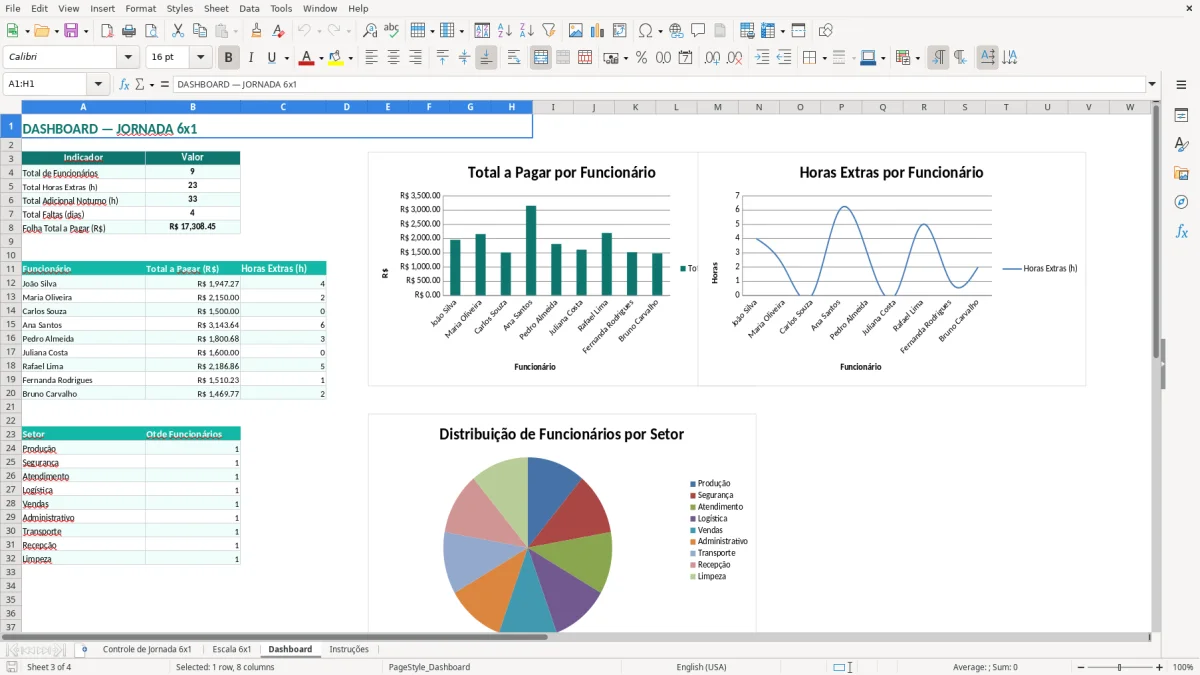Viewport: 1200px width, 675px height.
Task: Copy selection with the Copy icon
Action: tap(200, 31)
